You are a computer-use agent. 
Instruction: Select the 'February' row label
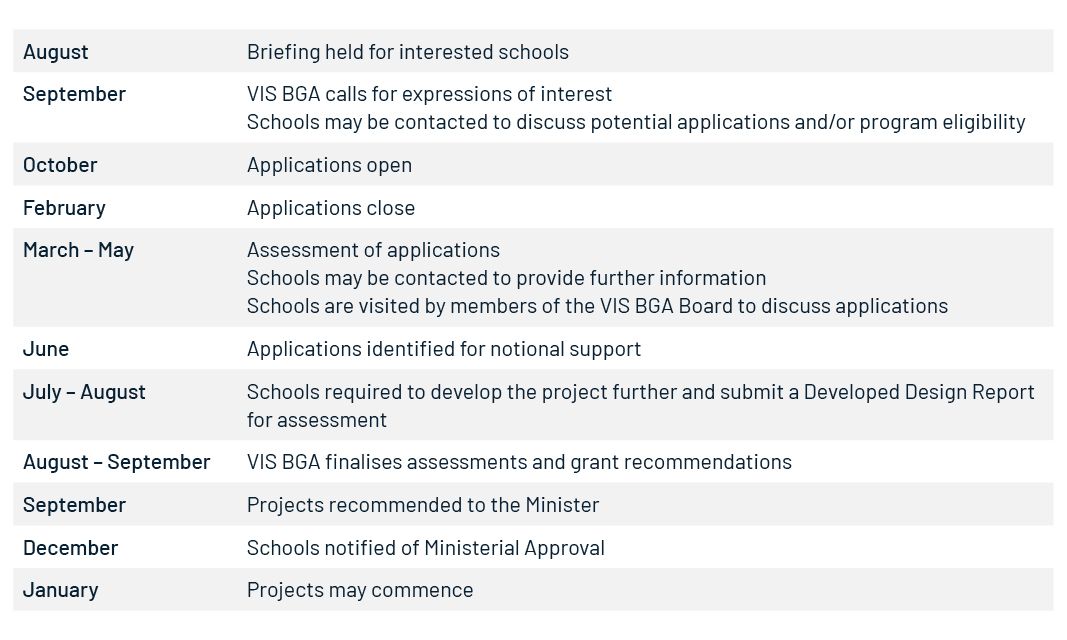point(64,208)
